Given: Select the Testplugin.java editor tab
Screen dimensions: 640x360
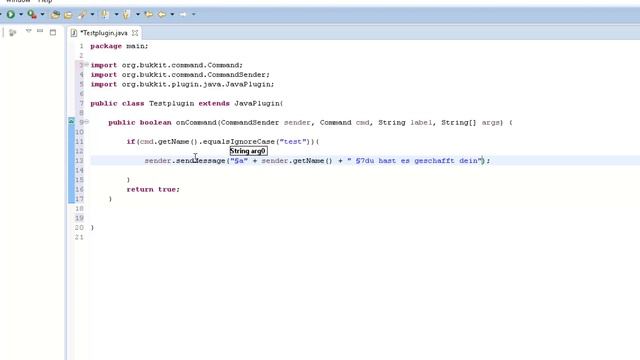Looking at the screenshot, I should coord(104,33).
